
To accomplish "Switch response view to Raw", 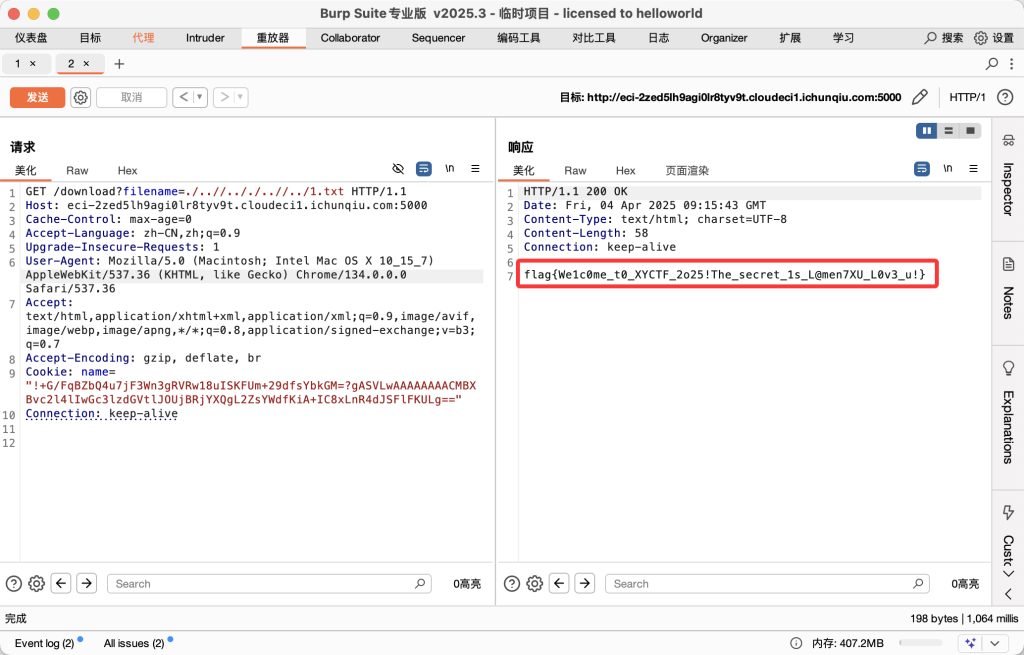I will pyautogui.click(x=575, y=170).
